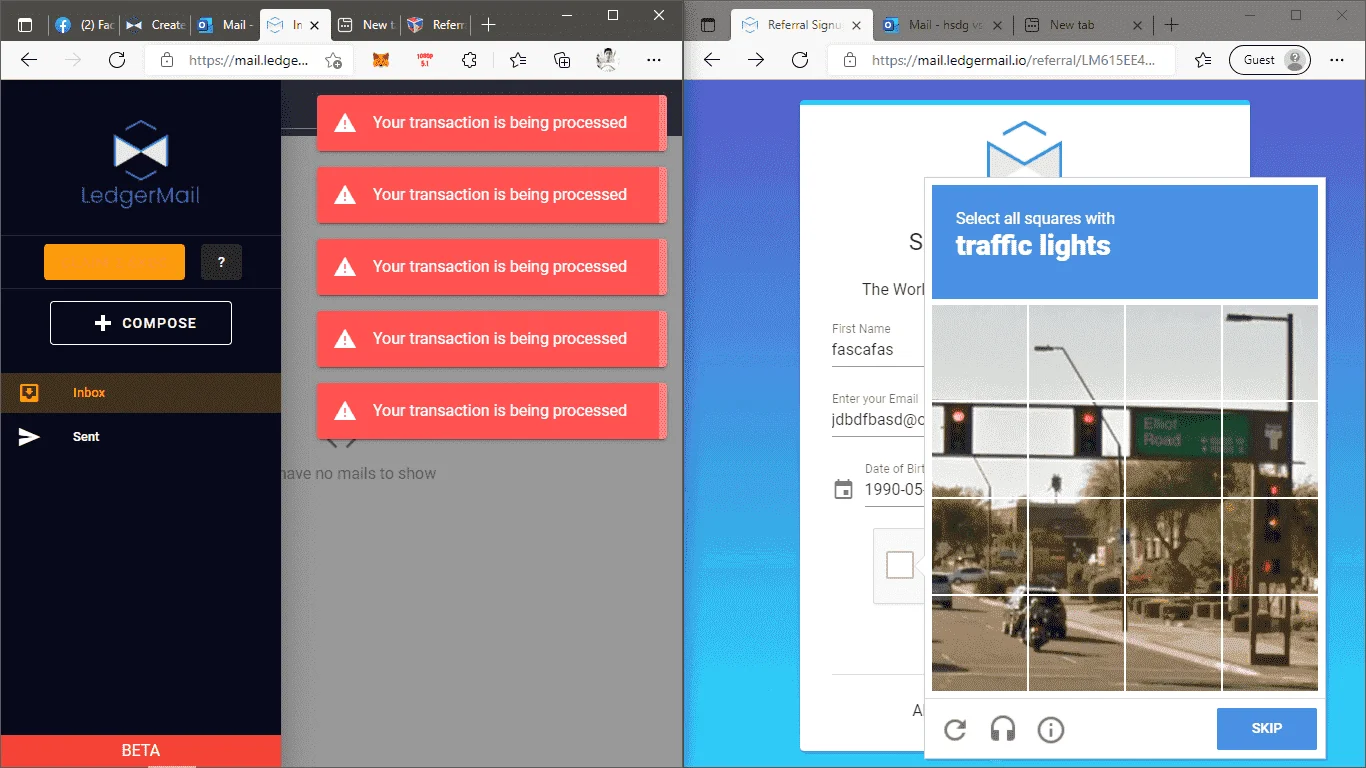Open tab actions menu in the right window
The image size is (1366, 768).
(708, 25)
